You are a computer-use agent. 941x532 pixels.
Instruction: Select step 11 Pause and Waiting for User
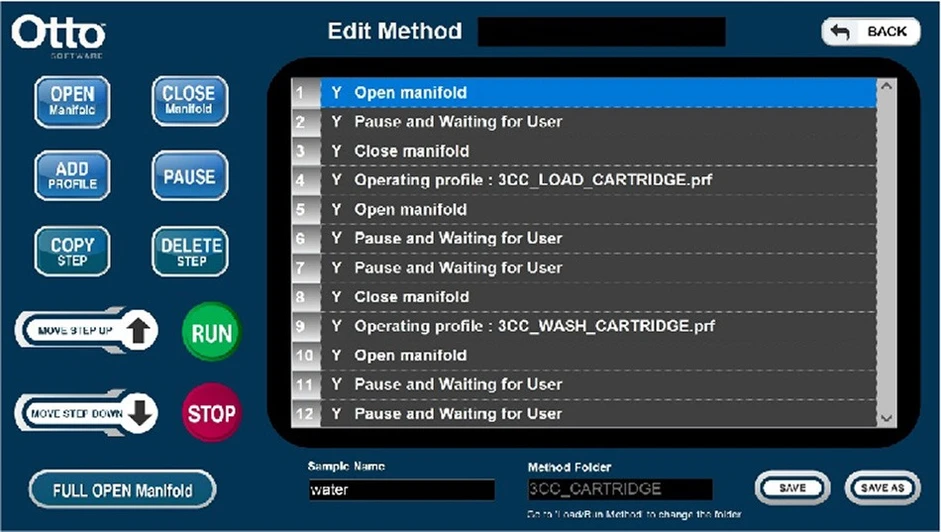[x=584, y=384]
